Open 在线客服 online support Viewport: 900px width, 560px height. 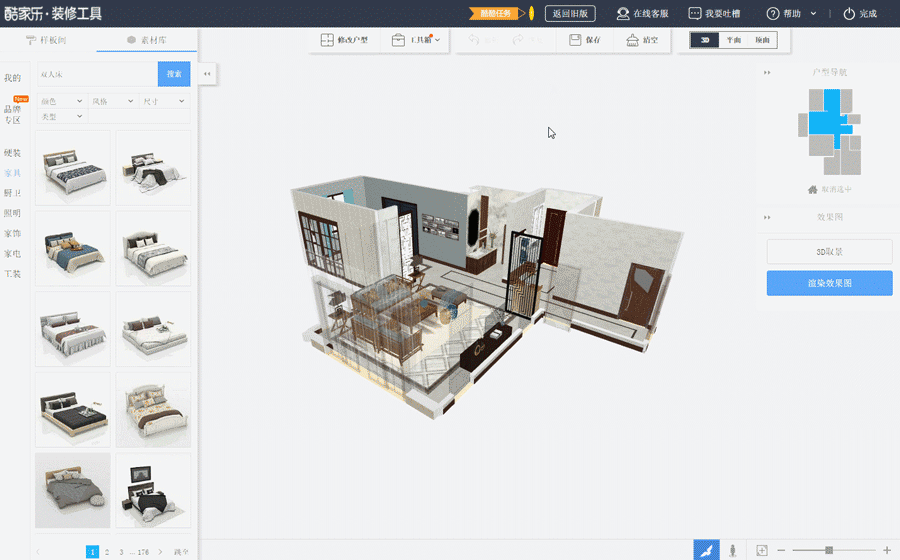pyautogui.click(x=623, y=14)
